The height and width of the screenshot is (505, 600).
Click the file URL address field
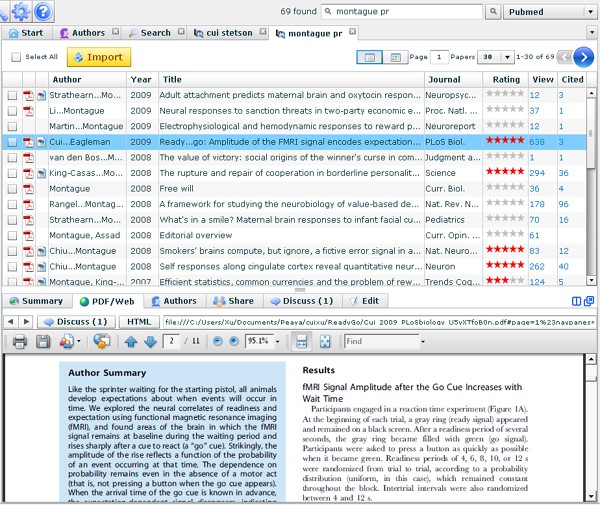[379, 322]
